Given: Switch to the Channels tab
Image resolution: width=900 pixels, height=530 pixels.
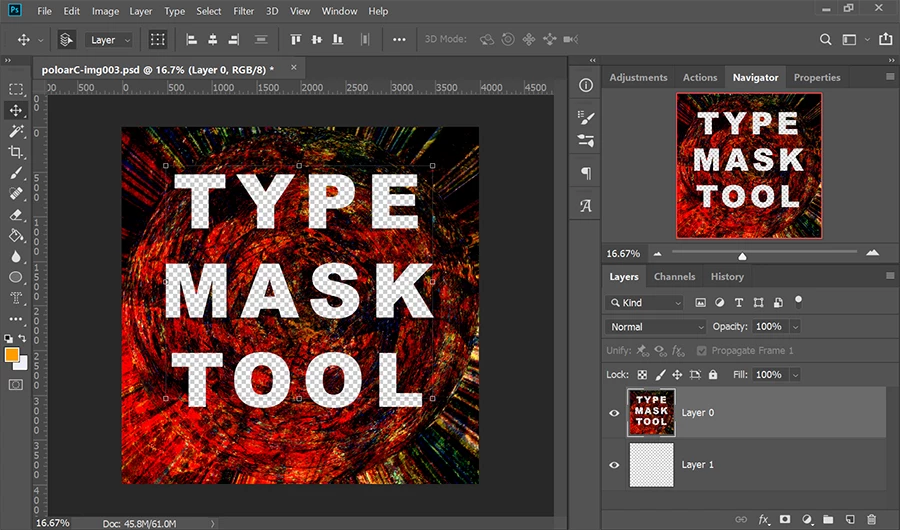Looking at the screenshot, I should [674, 277].
